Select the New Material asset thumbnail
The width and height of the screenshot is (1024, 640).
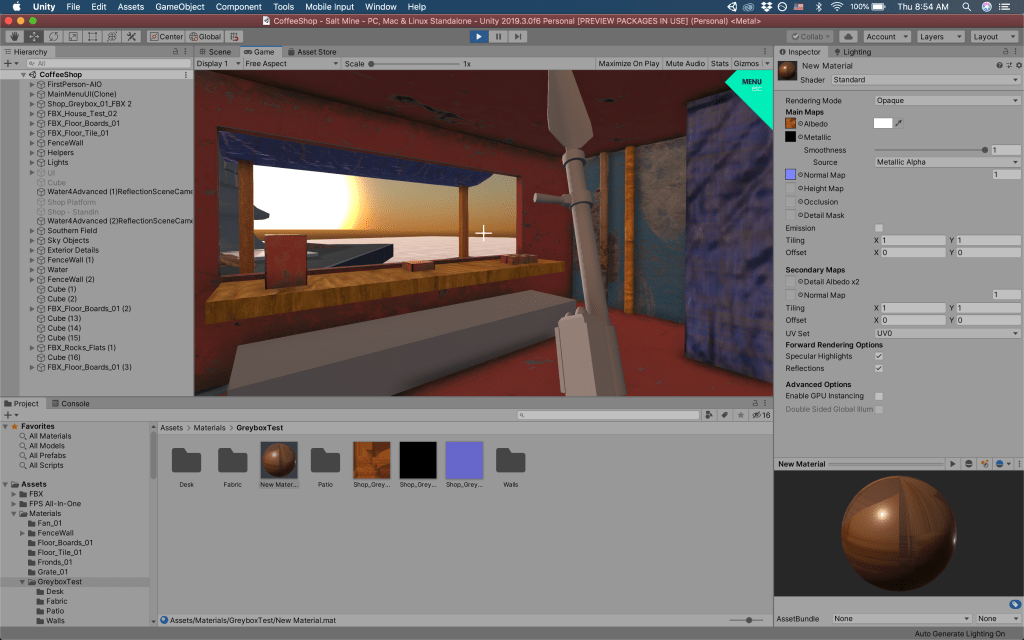(279, 460)
